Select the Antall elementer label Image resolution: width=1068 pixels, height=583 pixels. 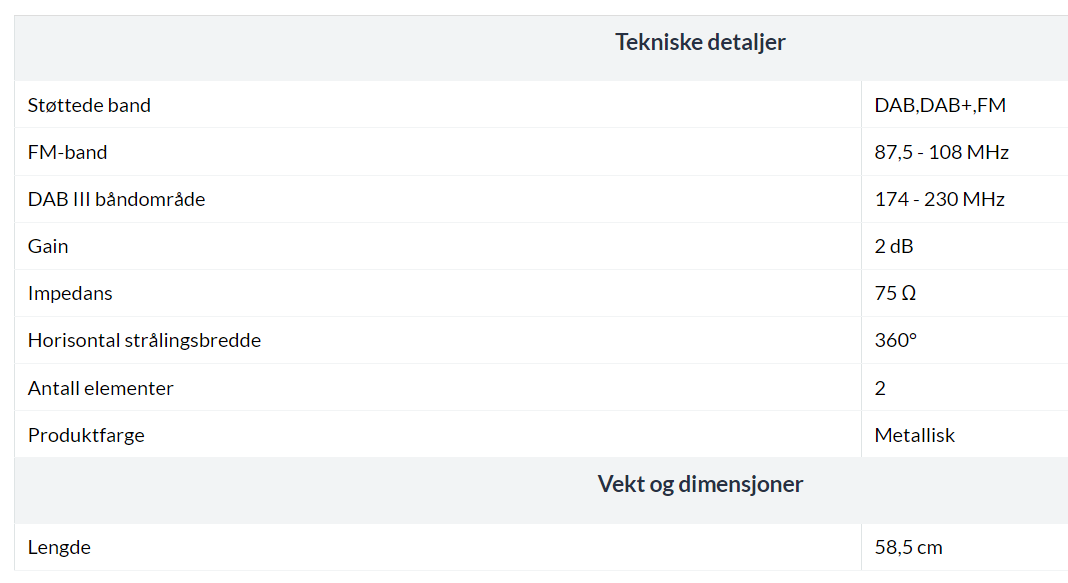(100, 388)
